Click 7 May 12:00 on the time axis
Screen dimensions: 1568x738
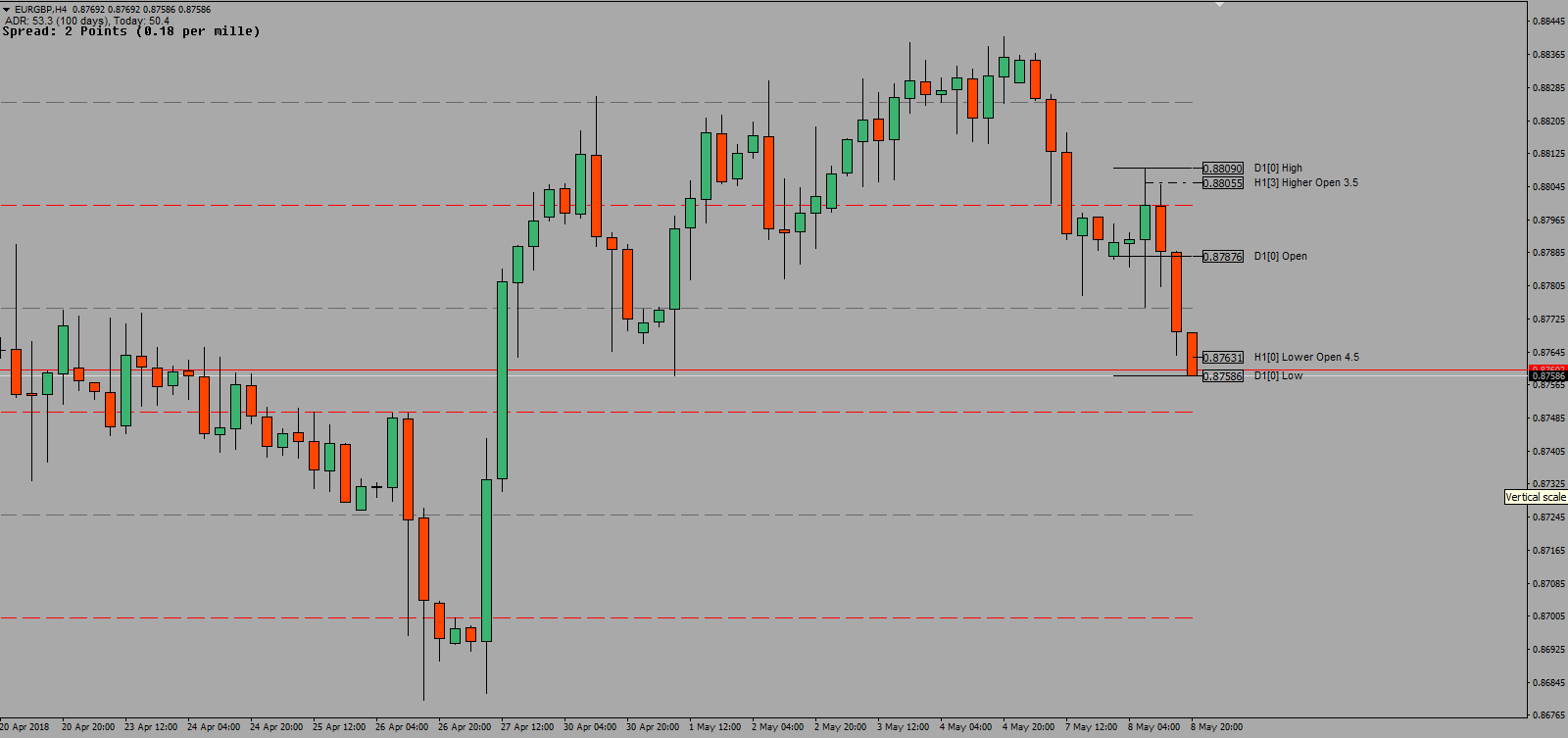(1091, 727)
